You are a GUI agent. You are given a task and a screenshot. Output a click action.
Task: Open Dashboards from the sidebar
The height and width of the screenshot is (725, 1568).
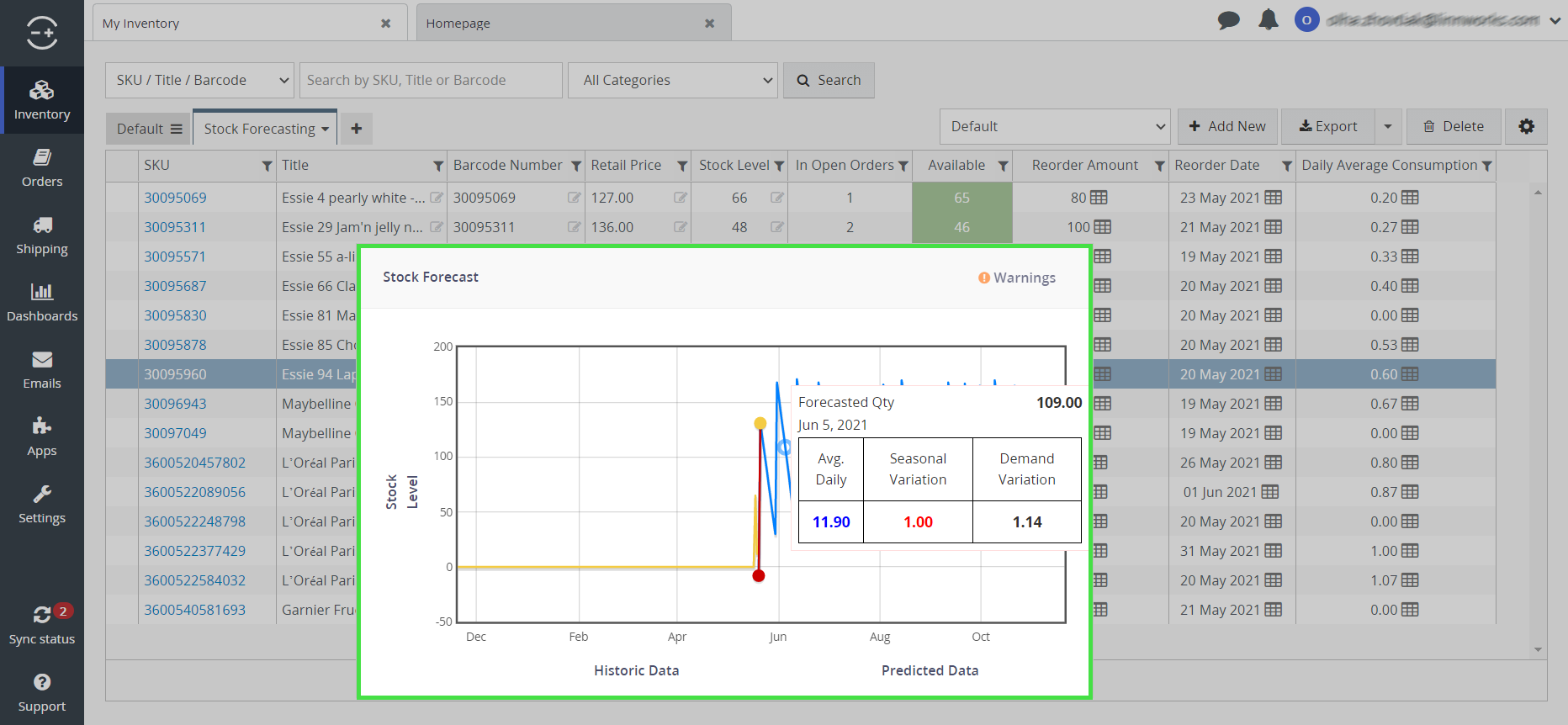tap(42, 303)
